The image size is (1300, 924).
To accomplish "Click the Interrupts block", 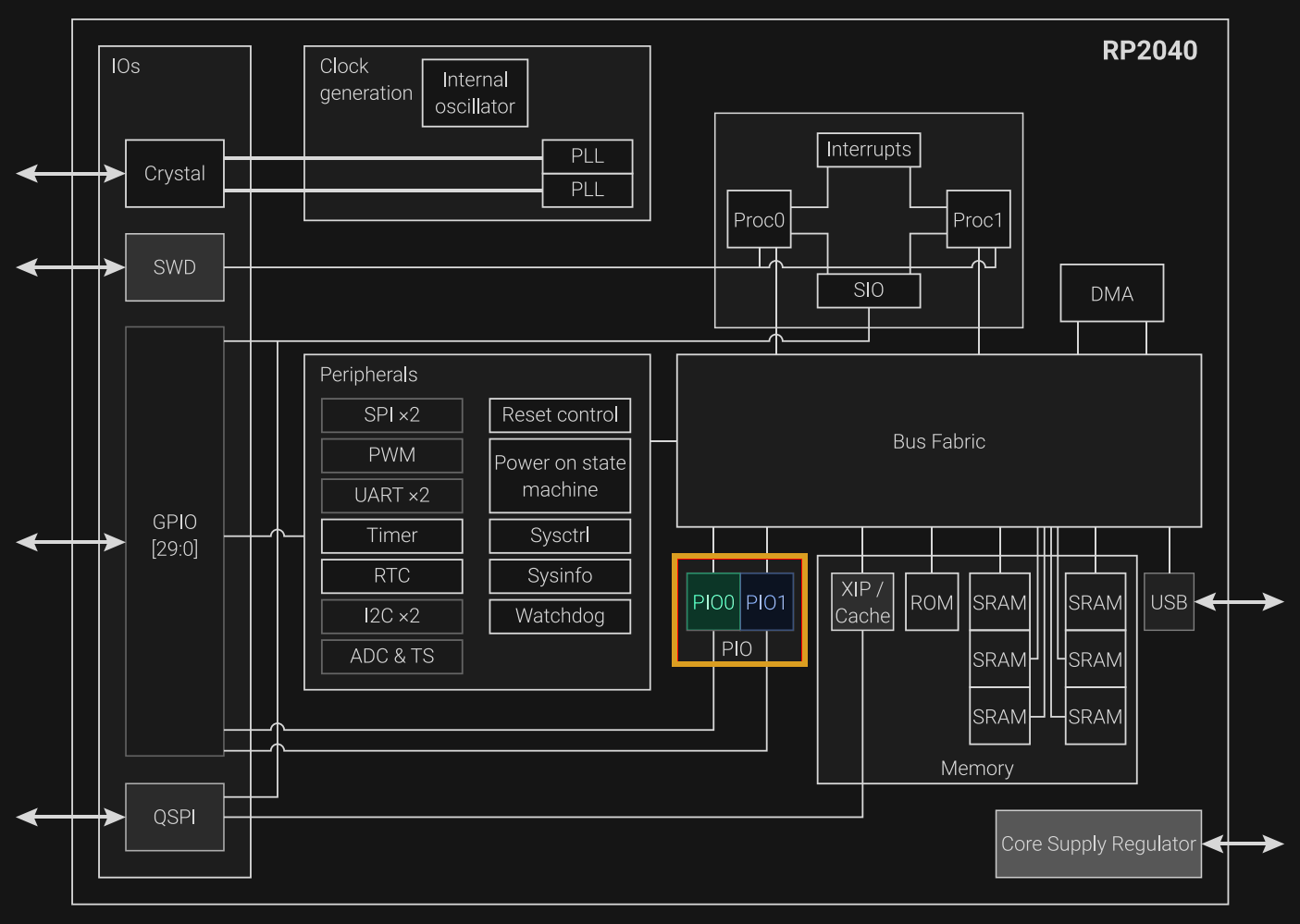I will [868, 150].
